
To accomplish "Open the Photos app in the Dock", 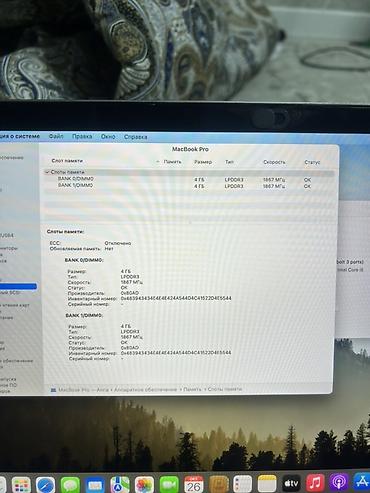I will click(144, 485).
